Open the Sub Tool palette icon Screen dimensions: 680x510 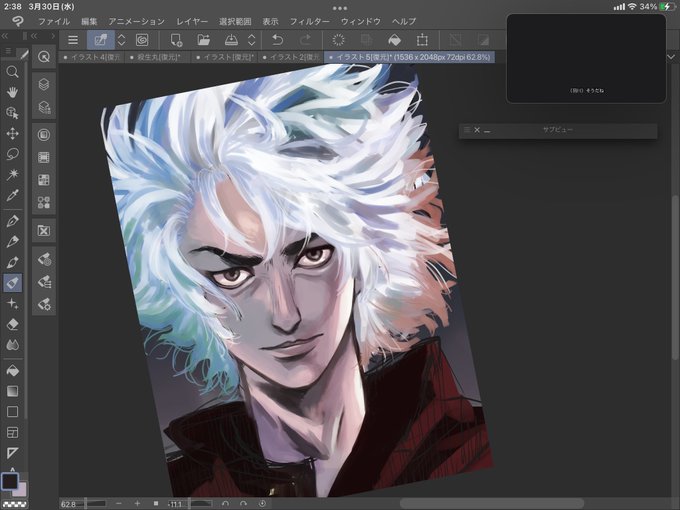[44, 259]
